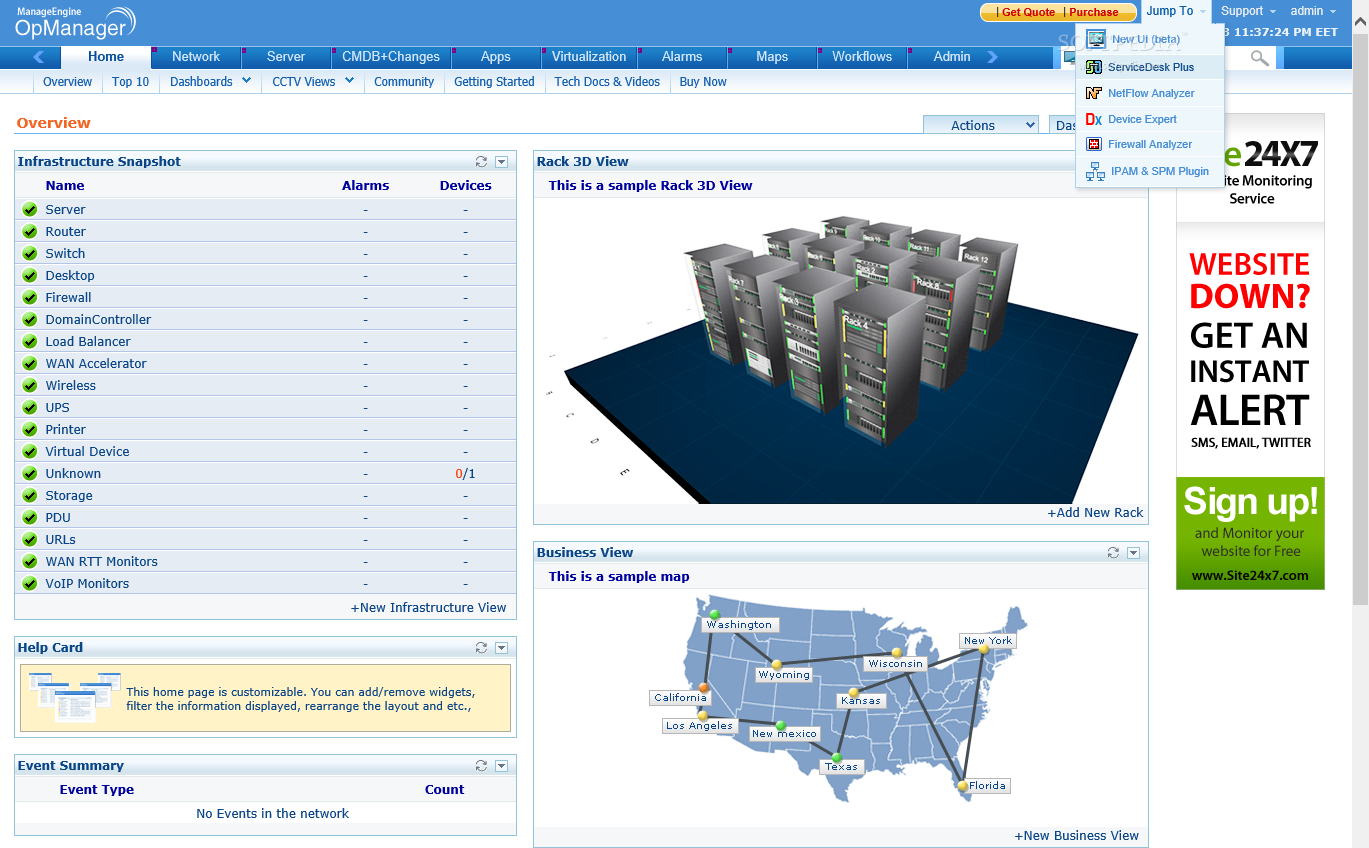The width and height of the screenshot is (1369, 848).
Task: Click the Unknown devices count 0/1
Action: click(x=465, y=474)
